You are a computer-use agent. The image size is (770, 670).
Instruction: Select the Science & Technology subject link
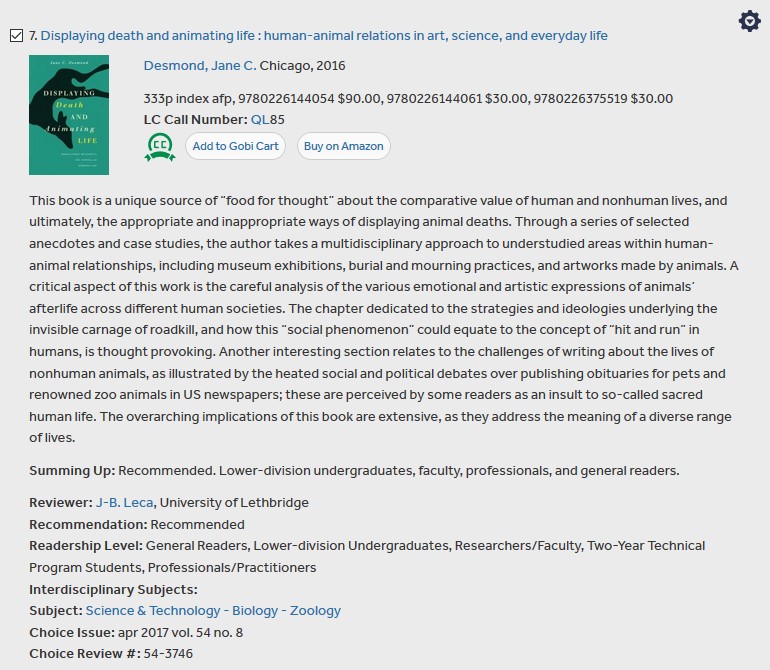pyautogui.click(x=153, y=611)
